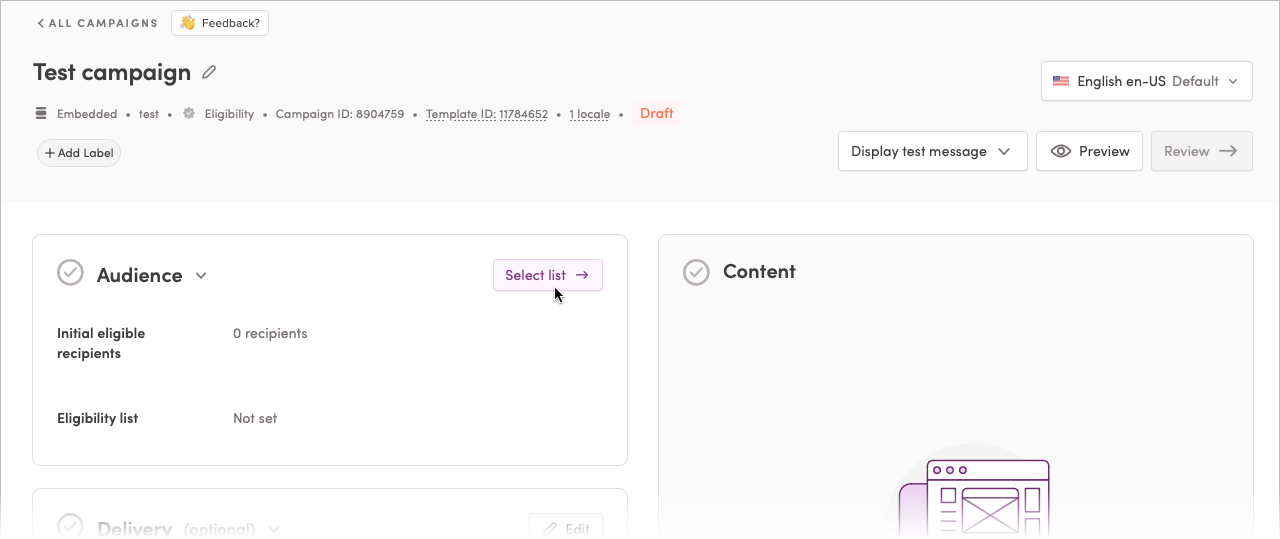1280x539 pixels.
Task: Open the Feedback button
Action: [220, 23]
